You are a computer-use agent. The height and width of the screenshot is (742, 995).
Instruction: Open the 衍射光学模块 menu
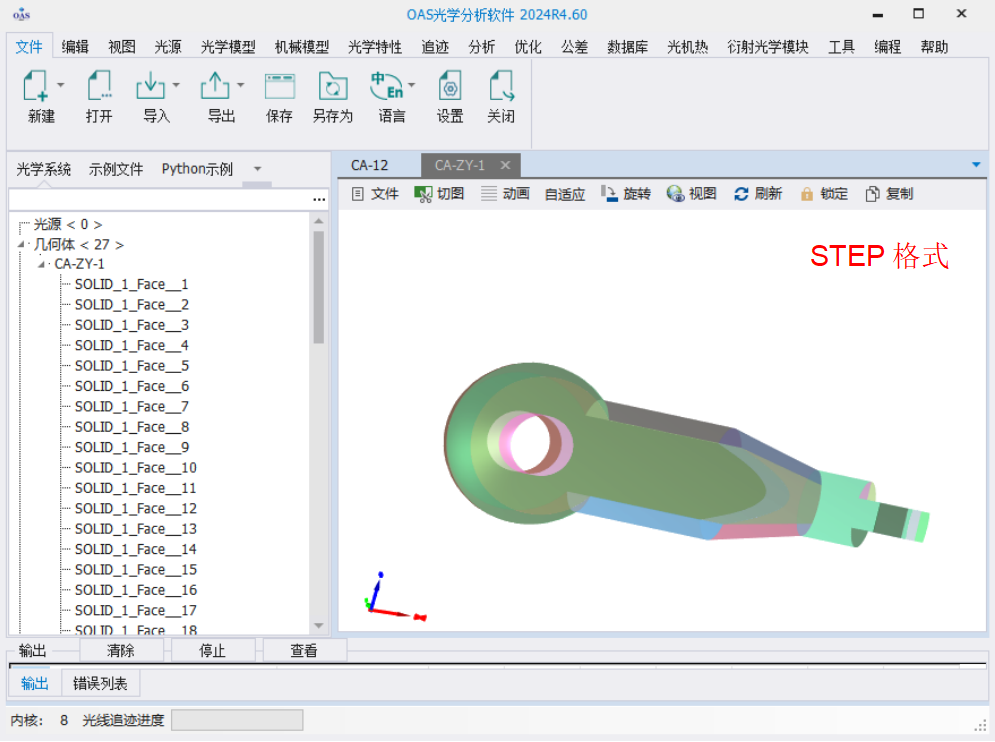768,47
